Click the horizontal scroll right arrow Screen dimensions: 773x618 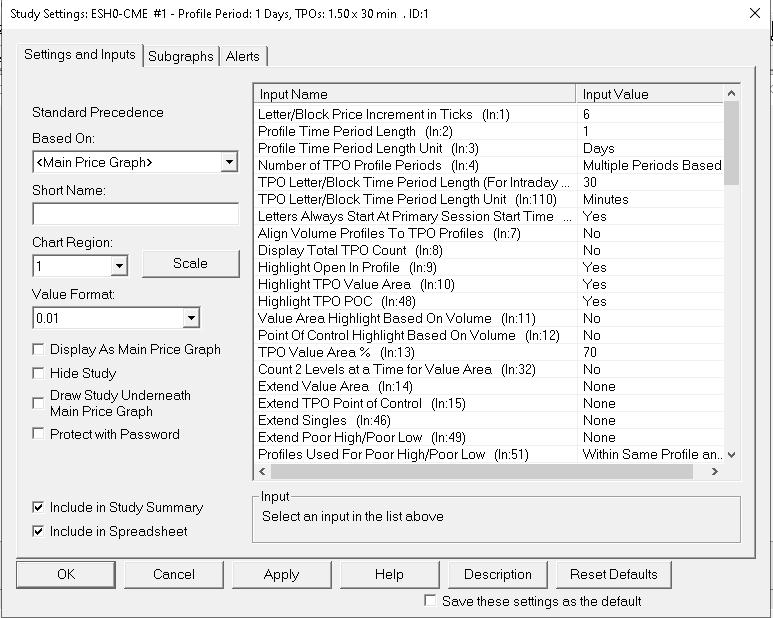click(714, 472)
